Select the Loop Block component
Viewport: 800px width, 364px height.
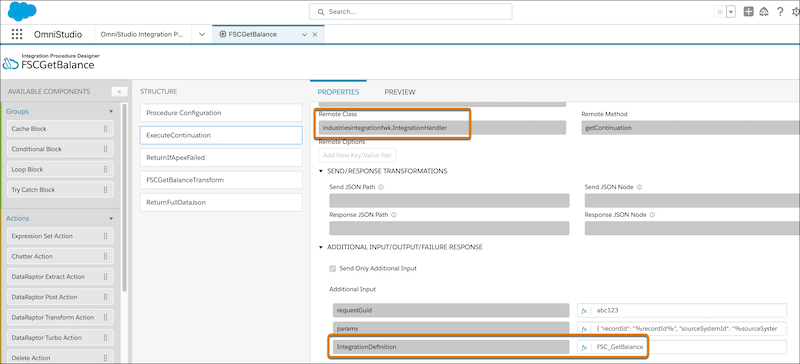[60, 169]
